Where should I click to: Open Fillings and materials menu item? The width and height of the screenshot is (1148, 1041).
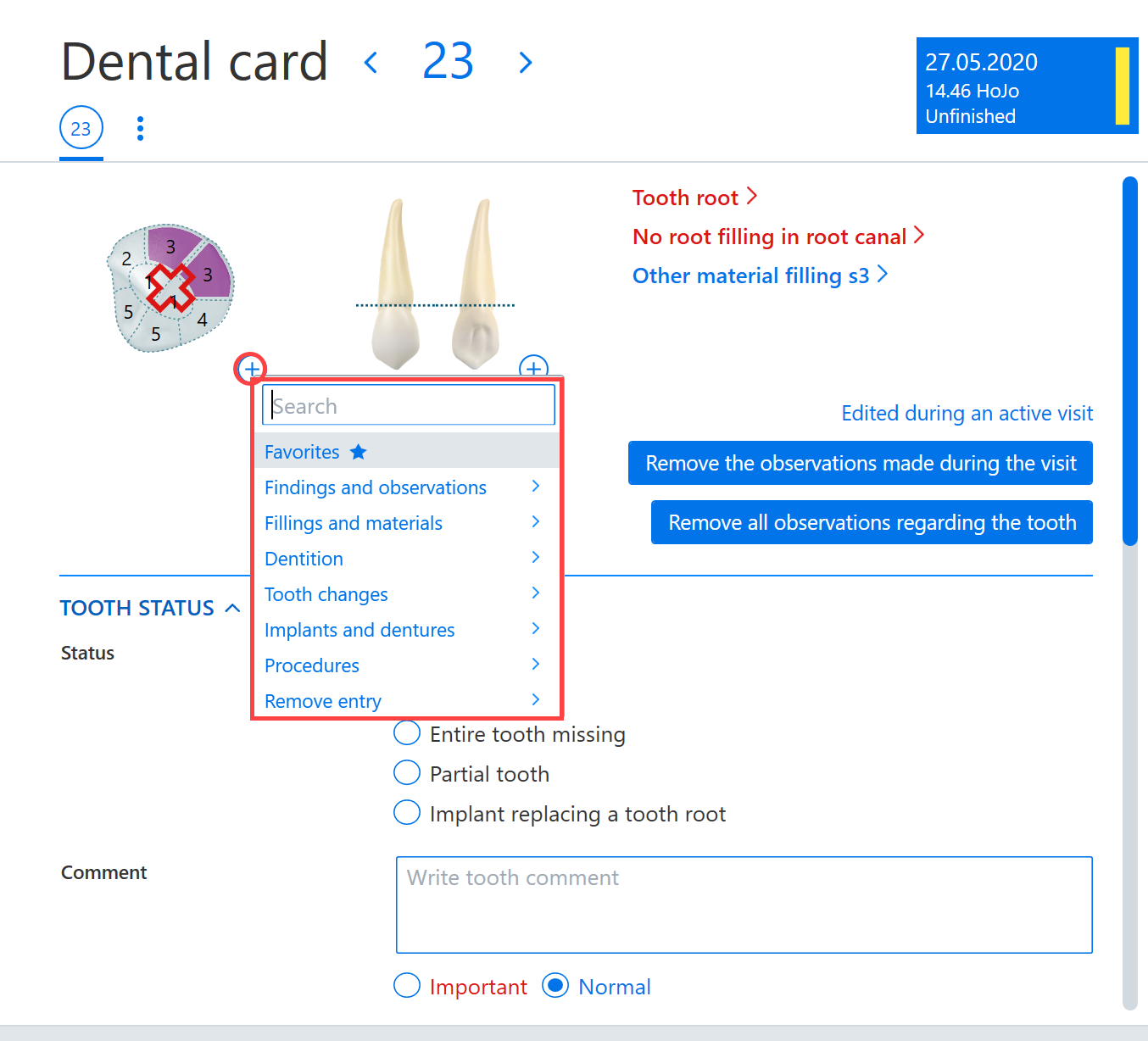(407, 523)
